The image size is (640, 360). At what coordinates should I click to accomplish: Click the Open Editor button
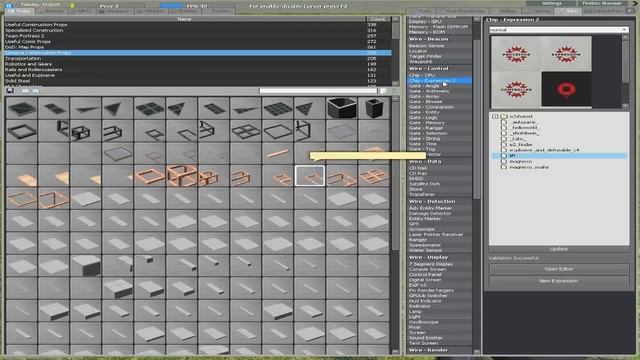[x=559, y=269]
